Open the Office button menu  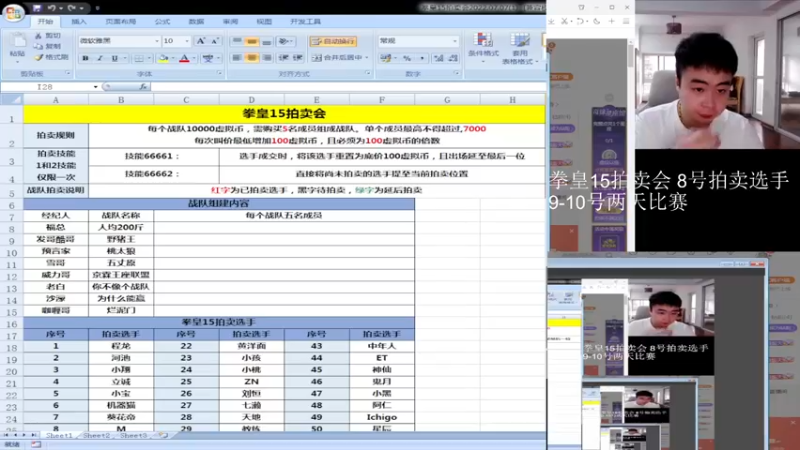click(x=13, y=11)
